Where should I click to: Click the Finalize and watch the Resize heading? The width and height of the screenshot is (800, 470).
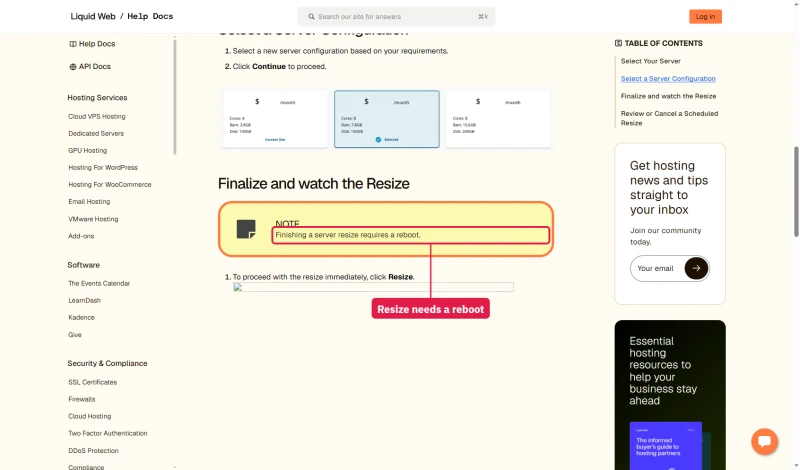point(313,184)
